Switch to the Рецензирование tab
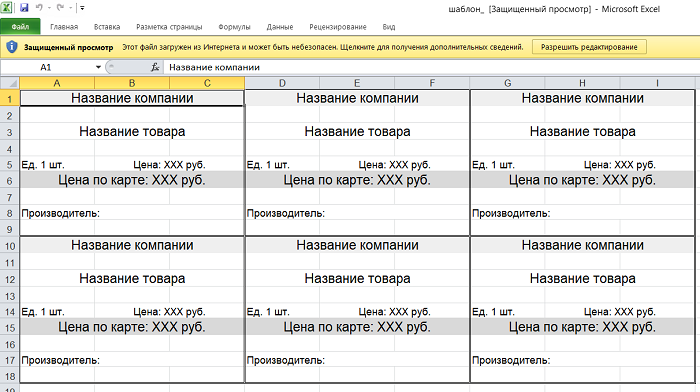The width and height of the screenshot is (700, 392). 338,27
